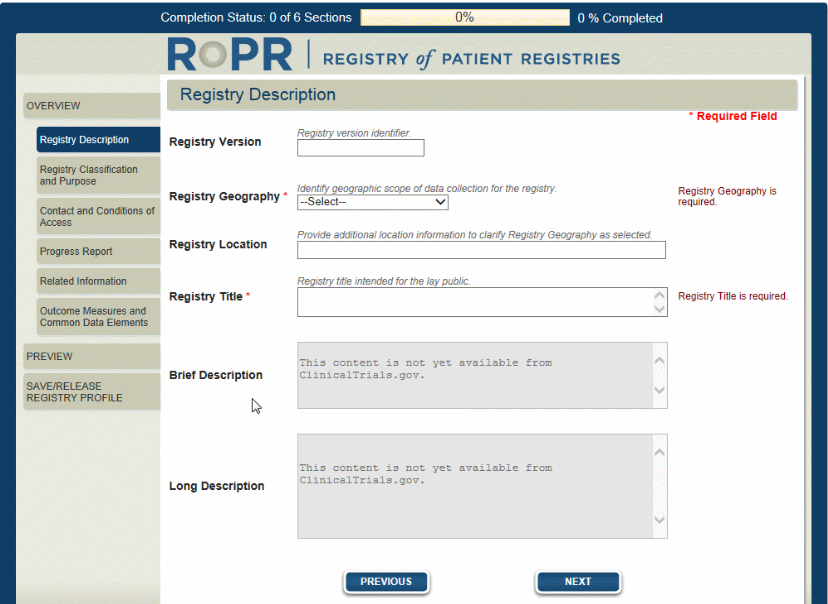Go to Registry Classification and Purpose
Screen dimensions: 828x604
pyautogui.click(x=98, y=175)
